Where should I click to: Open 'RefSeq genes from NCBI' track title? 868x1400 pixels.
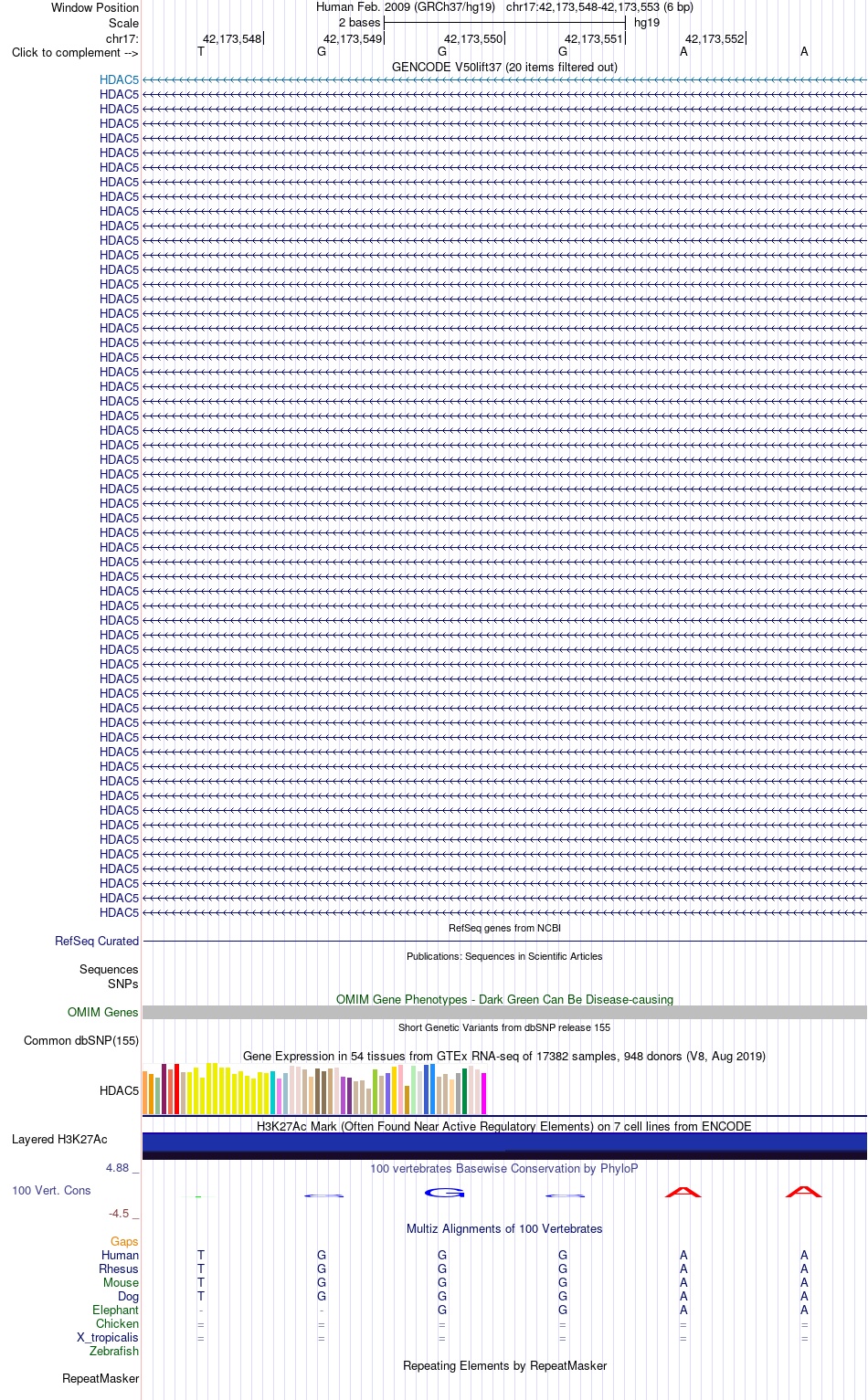point(504,928)
